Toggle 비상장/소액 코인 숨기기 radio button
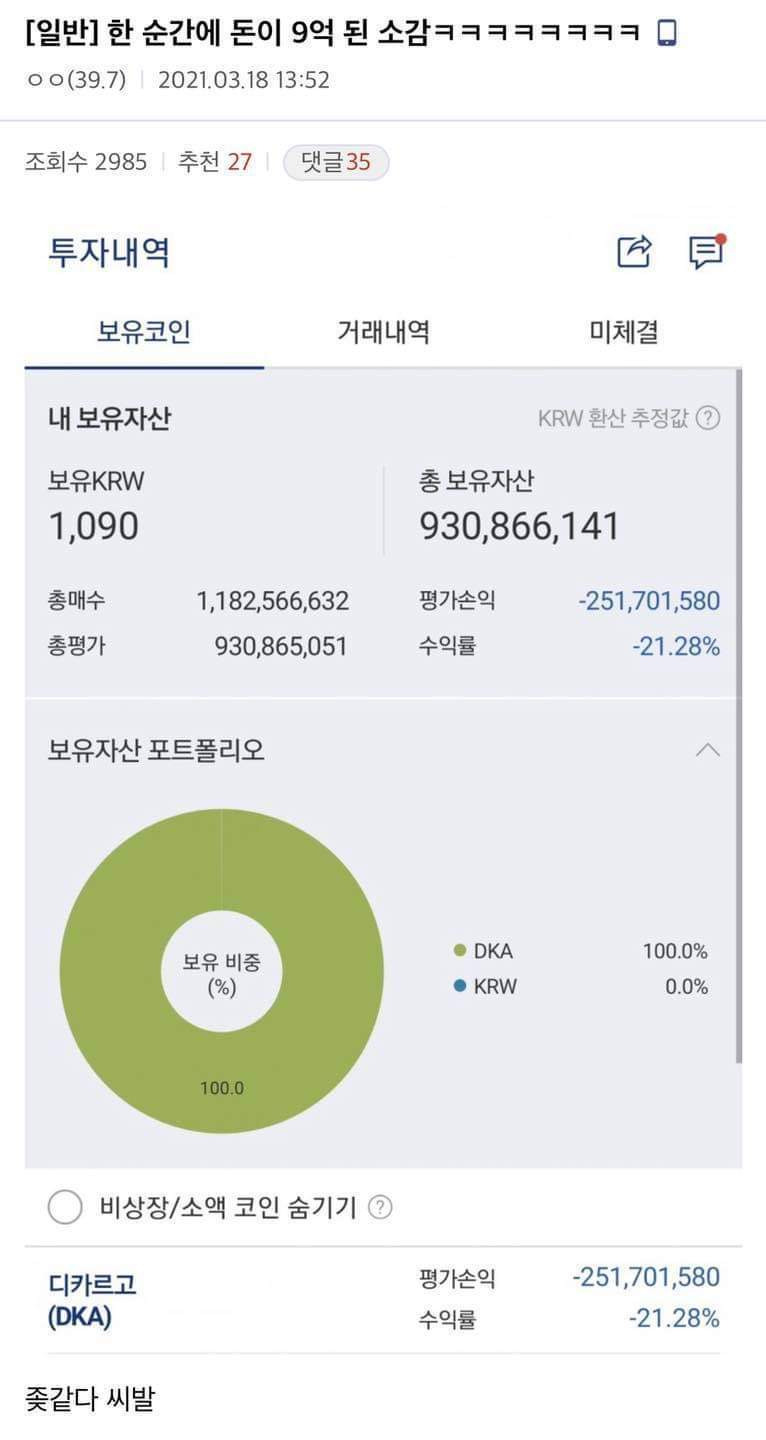This screenshot has width=766, height=1440. 65,1208
